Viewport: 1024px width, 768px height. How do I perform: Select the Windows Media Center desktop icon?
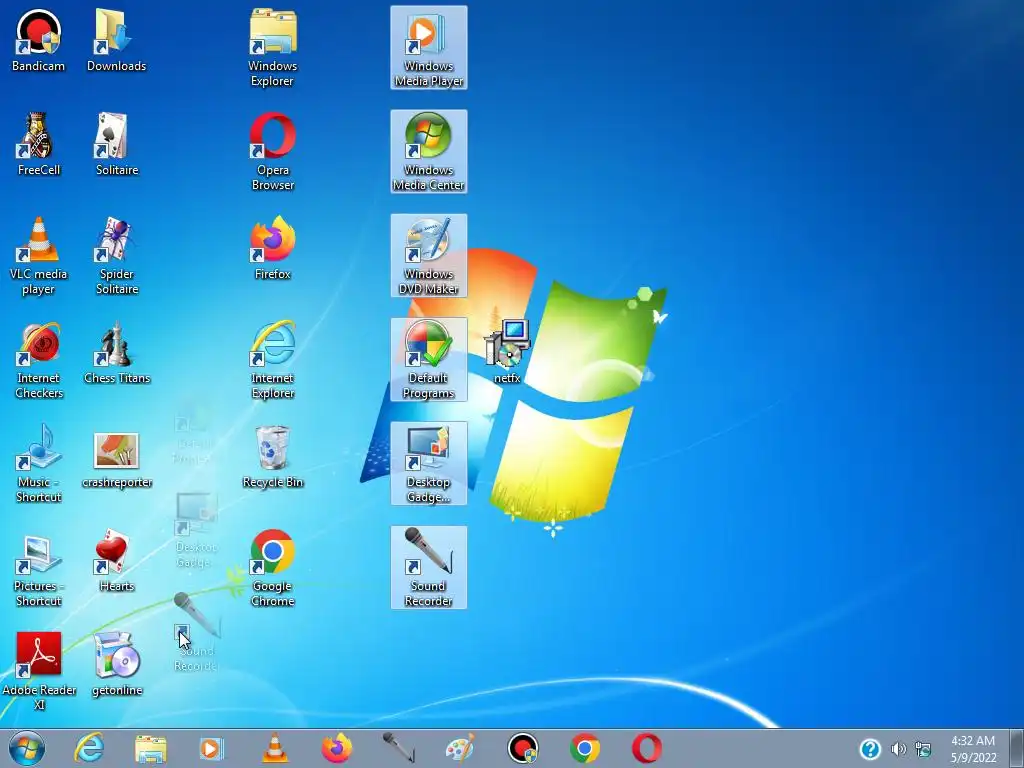[x=428, y=152]
